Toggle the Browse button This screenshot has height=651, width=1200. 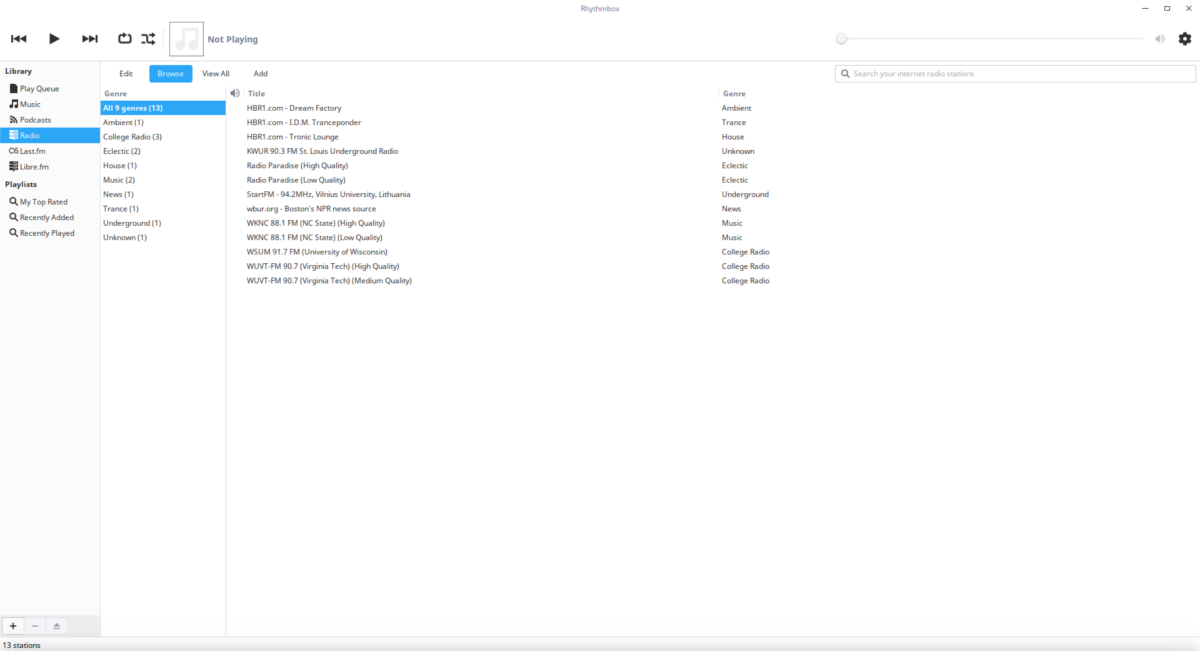tap(171, 74)
